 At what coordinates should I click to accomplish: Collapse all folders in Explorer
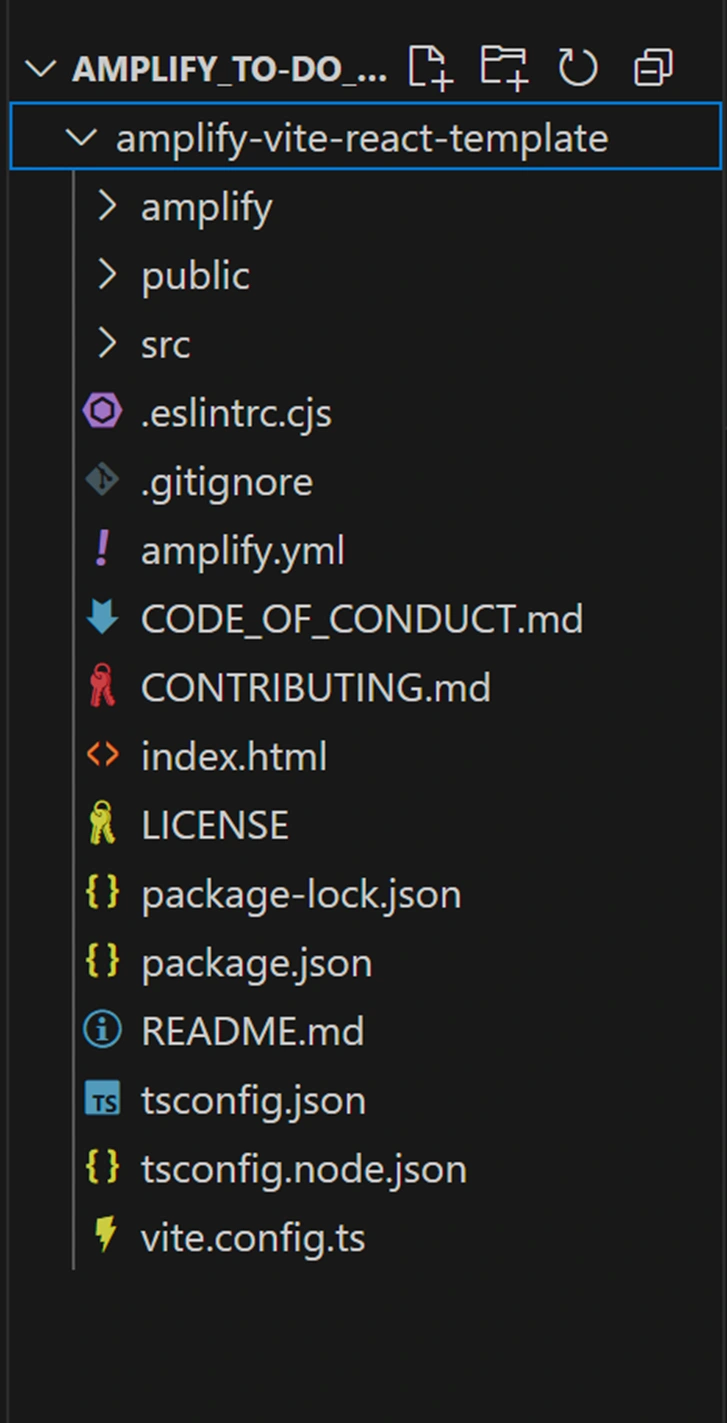(x=653, y=68)
